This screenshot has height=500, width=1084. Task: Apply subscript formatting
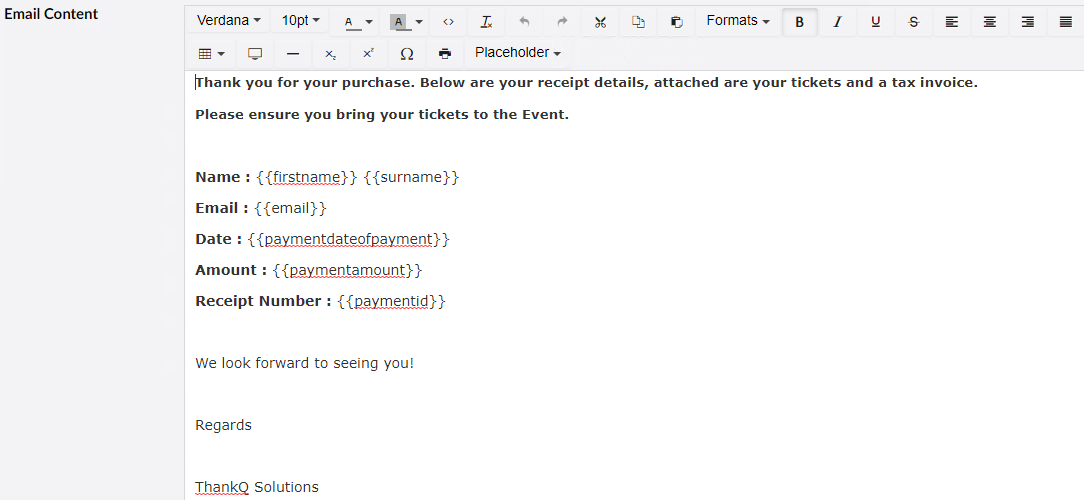[330, 54]
